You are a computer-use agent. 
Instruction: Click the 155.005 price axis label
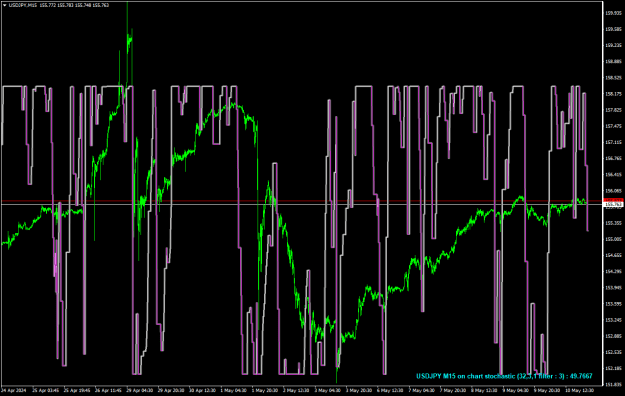(x=613, y=239)
